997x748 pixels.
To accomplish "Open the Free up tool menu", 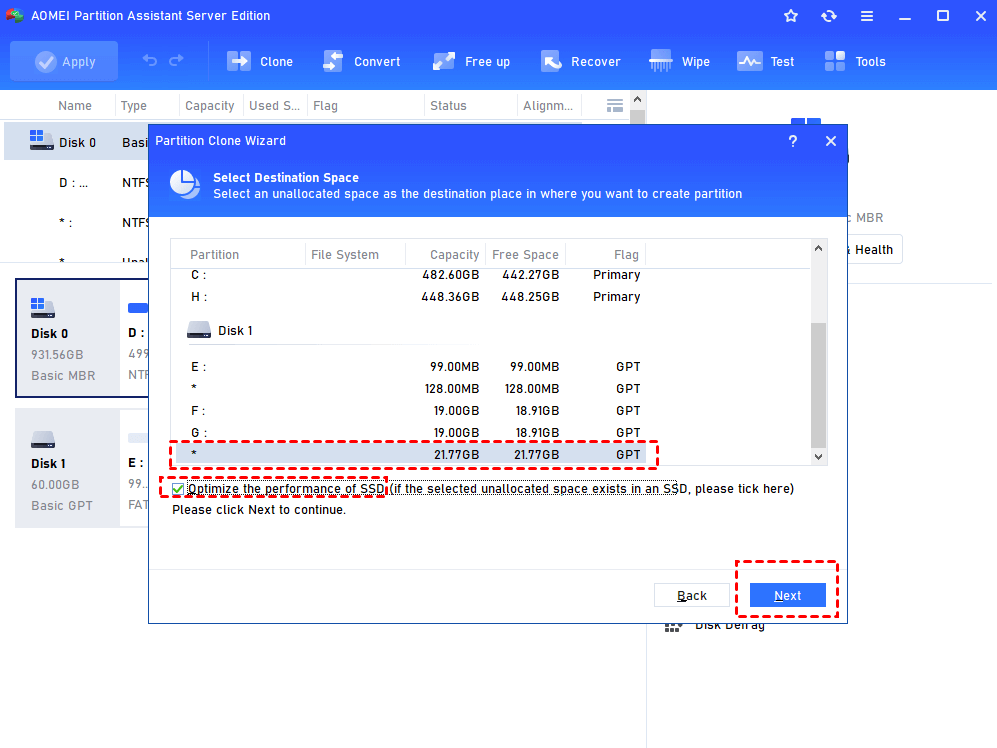I will coord(471,62).
